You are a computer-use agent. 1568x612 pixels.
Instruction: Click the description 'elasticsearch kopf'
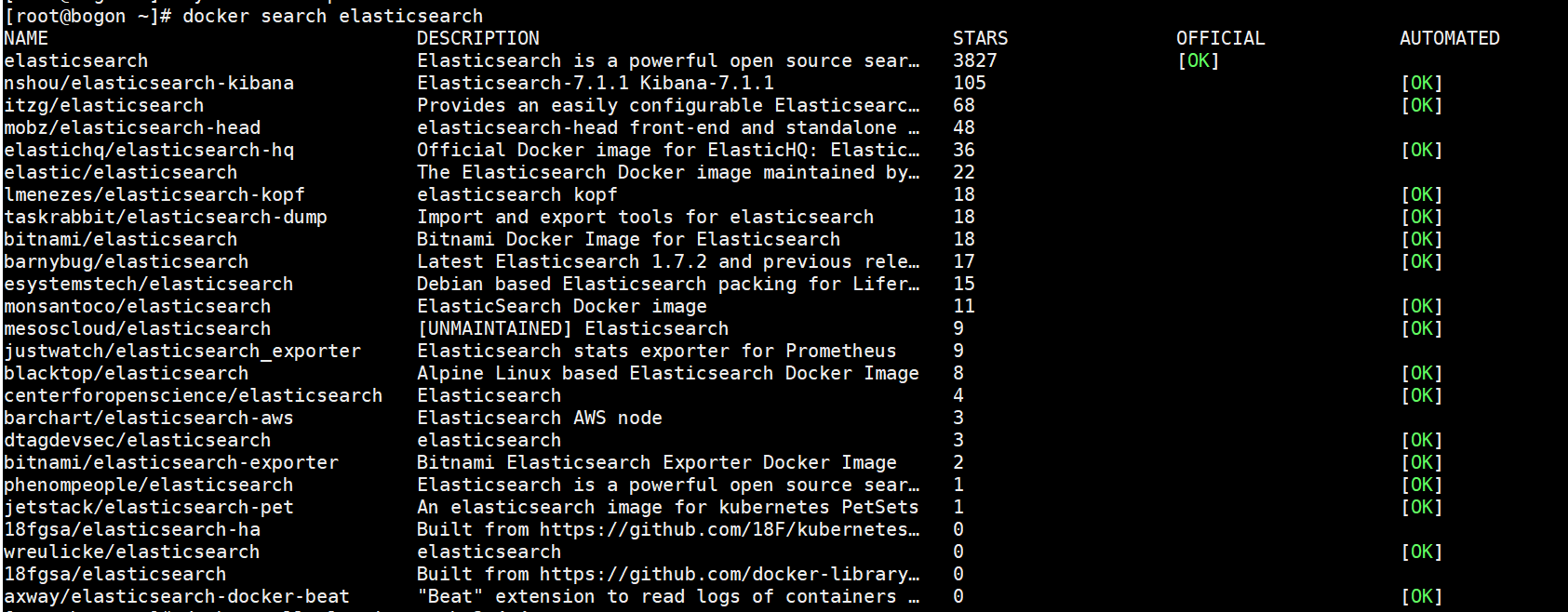[x=517, y=194]
